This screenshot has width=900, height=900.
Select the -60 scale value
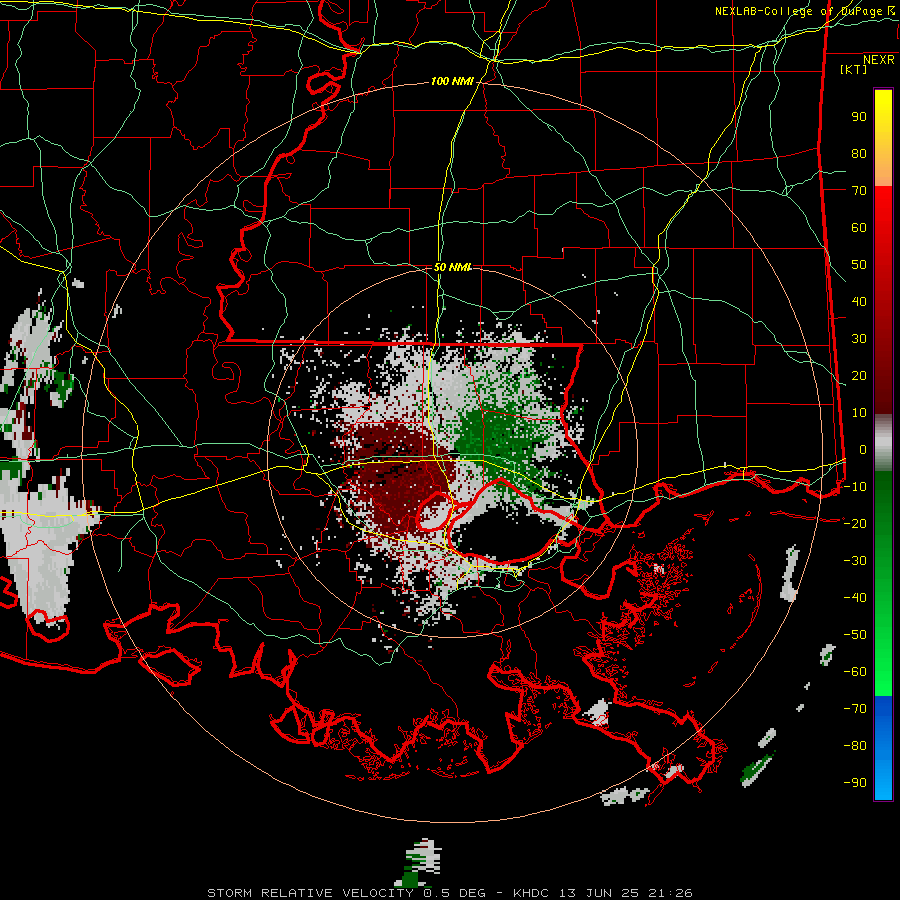[855, 672]
